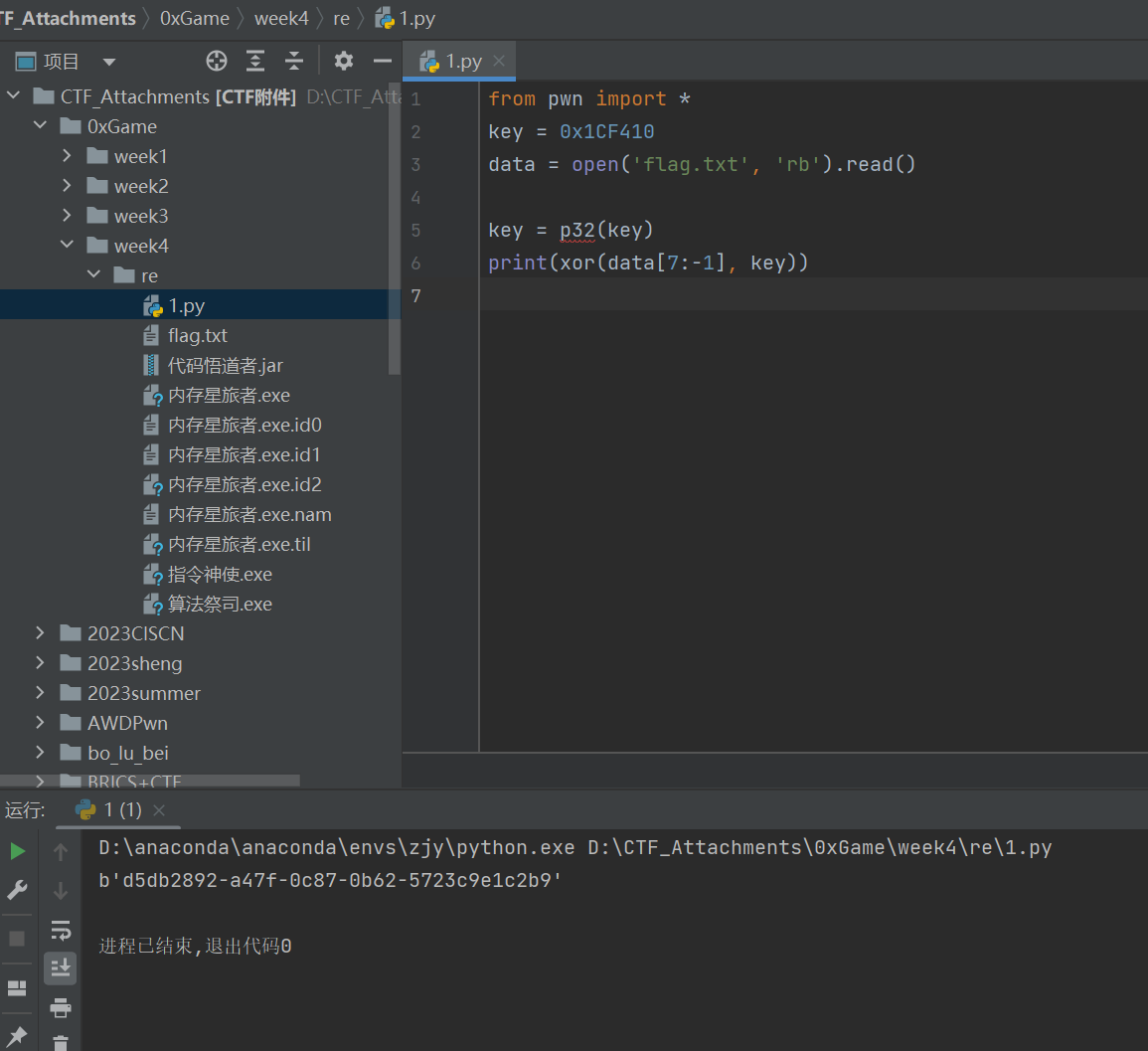Screen dimensions: 1148x1051
Task: Open the project view dropdown
Action: [109, 62]
